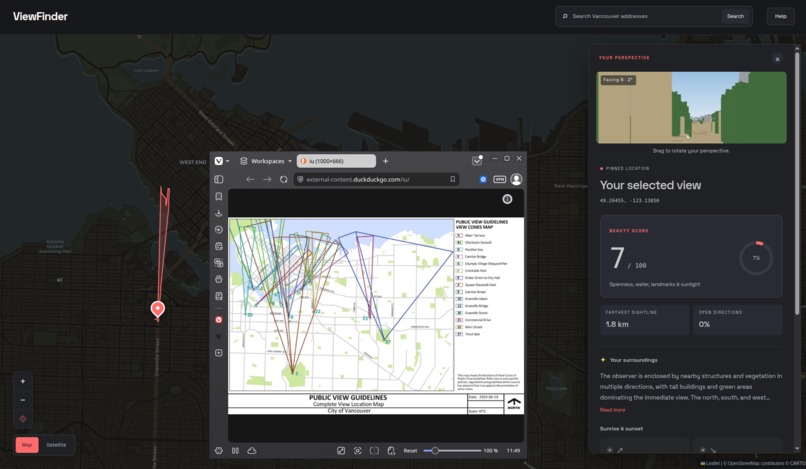Open the red Vivaldi web panel
The width and height of the screenshot is (806, 469).
pos(218,319)
